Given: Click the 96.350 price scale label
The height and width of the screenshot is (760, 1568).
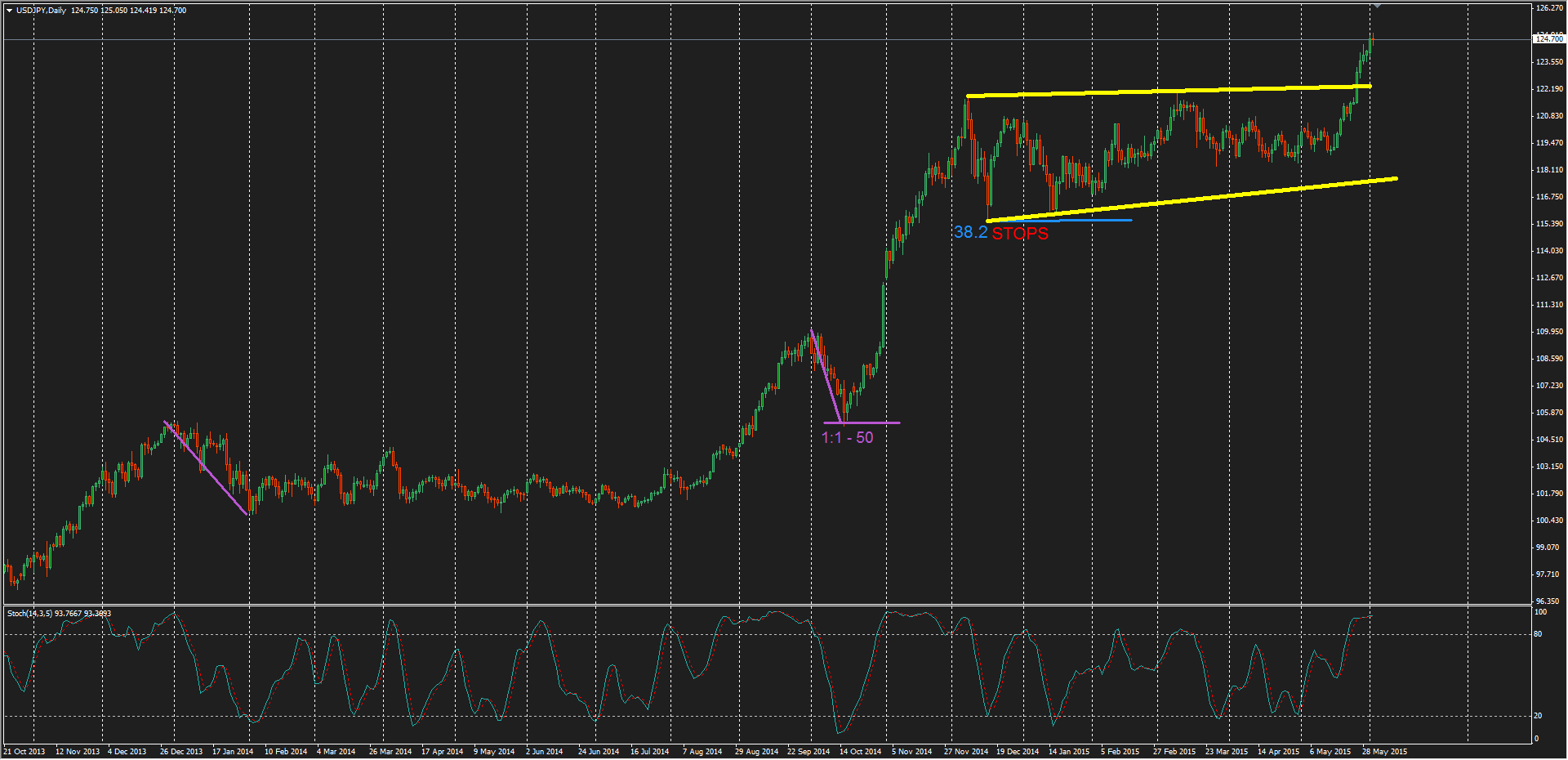Looking at the screenshot, I should 1548,601.
